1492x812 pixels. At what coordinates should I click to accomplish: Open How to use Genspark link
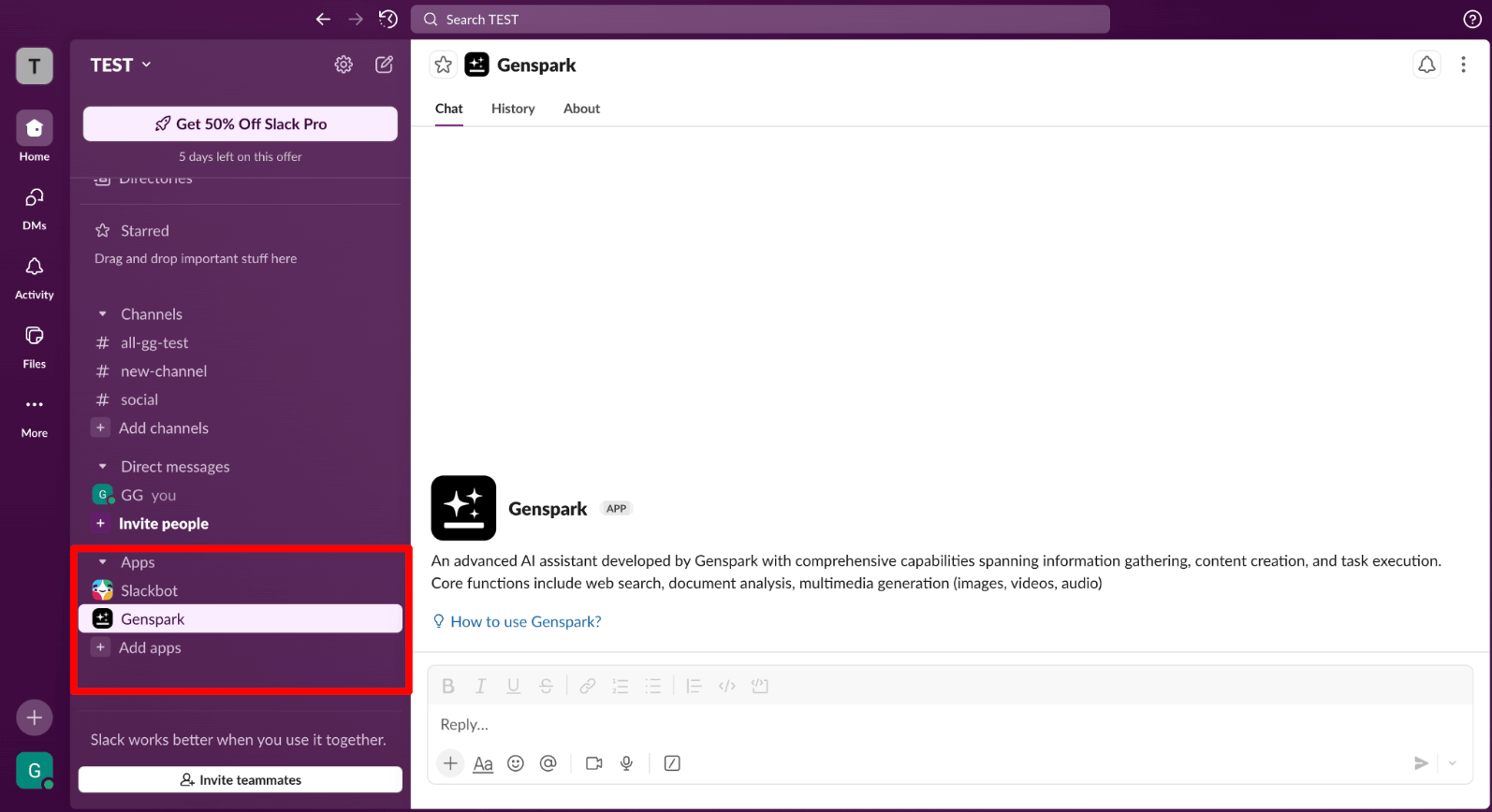525,621
